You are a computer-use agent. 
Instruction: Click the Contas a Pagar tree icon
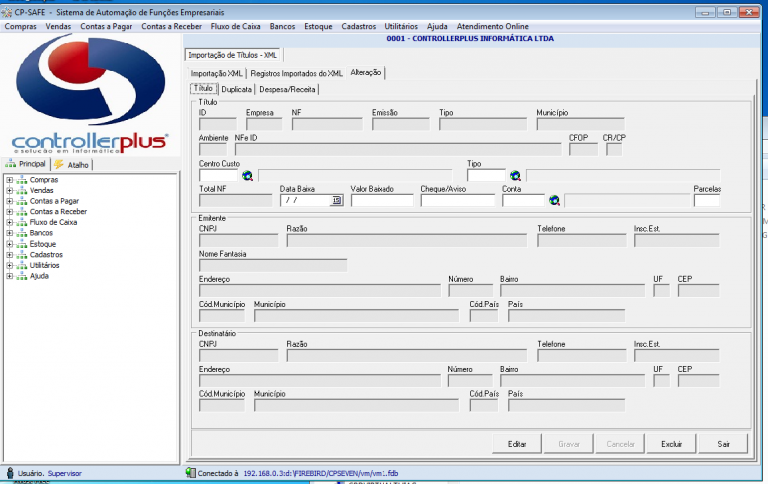pyautogui.click(x=22, y=201)
